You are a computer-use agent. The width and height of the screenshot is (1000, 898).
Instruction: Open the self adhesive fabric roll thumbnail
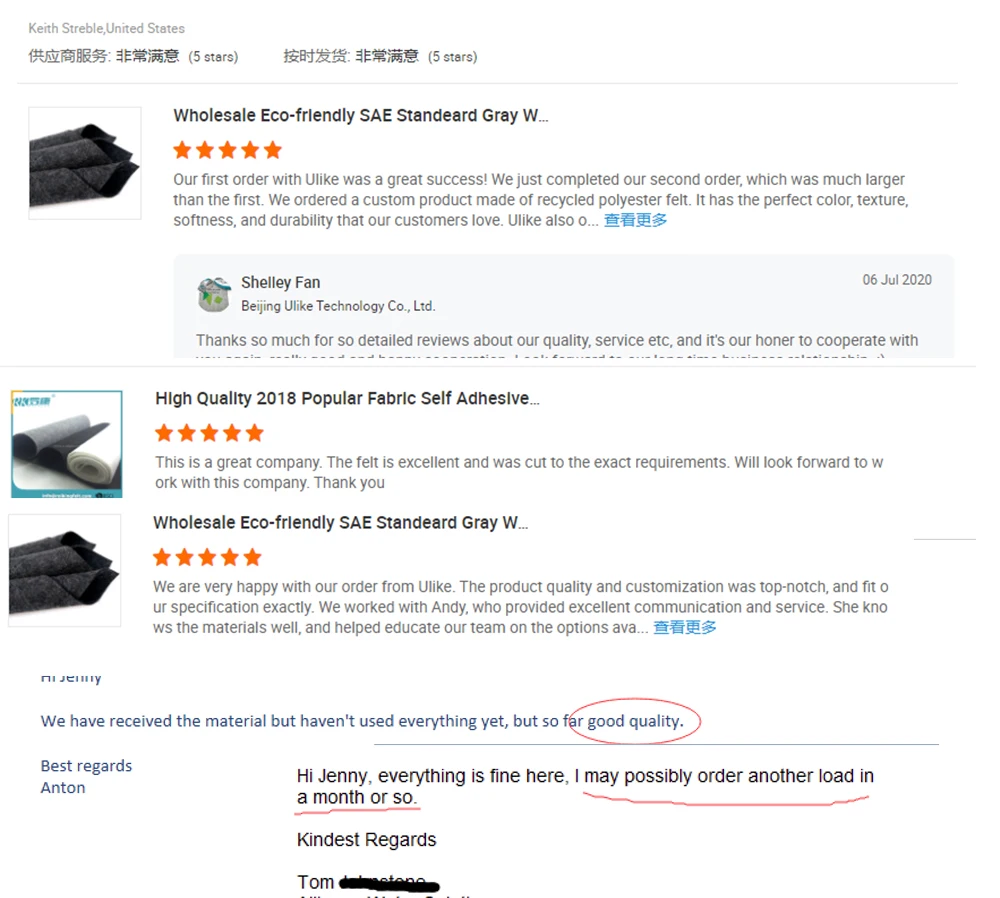(67, 444)
